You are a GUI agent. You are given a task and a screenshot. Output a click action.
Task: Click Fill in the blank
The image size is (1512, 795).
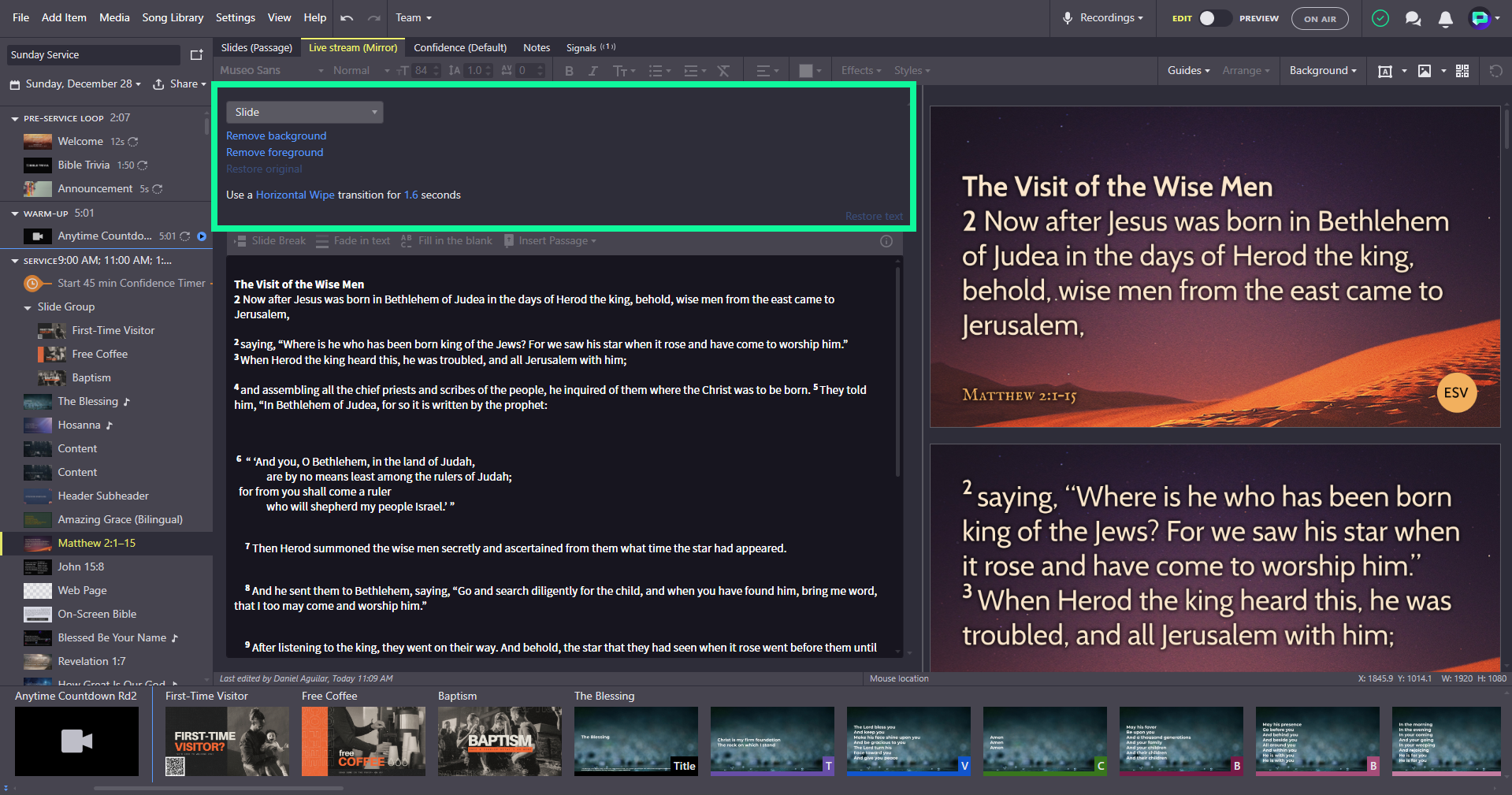tap(446, 241)
